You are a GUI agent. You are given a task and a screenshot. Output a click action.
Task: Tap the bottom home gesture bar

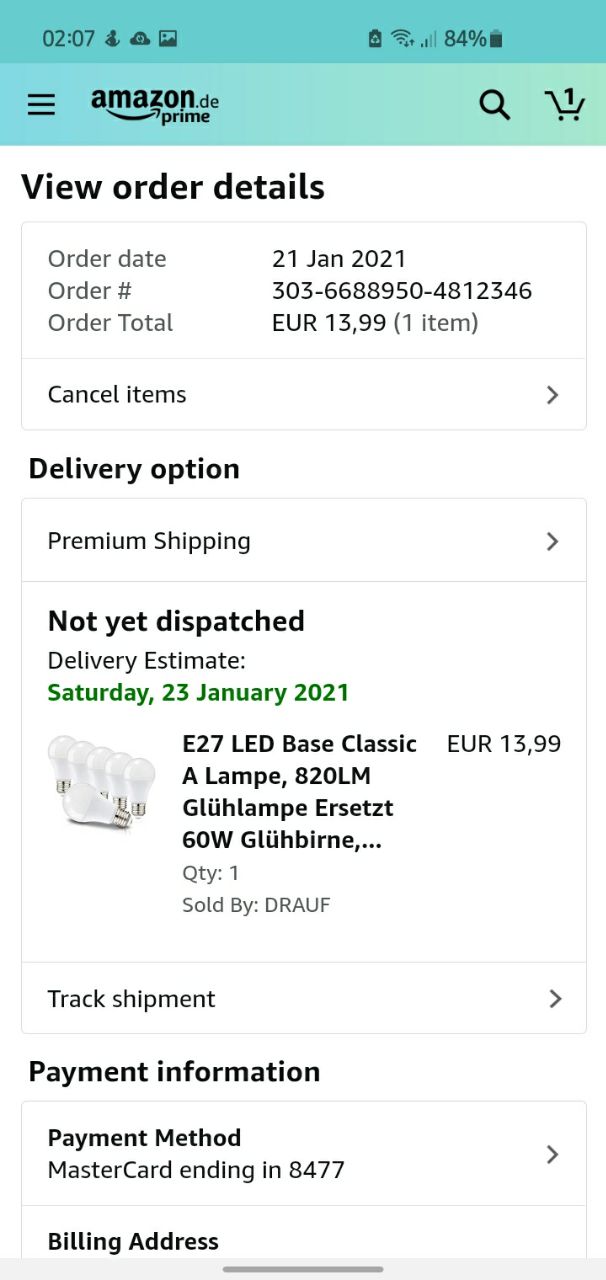(x=303, y=1269)
